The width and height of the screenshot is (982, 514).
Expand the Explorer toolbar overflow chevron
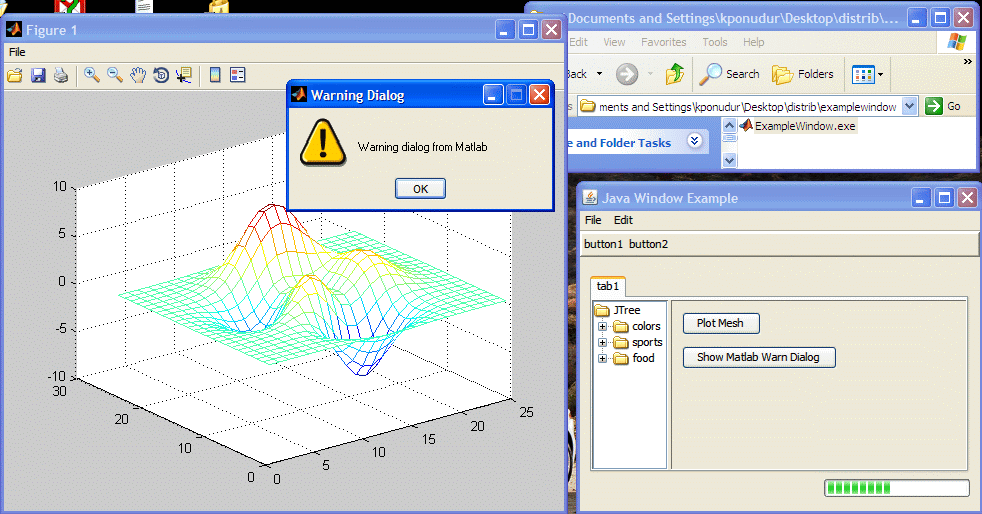pos(968,61)
